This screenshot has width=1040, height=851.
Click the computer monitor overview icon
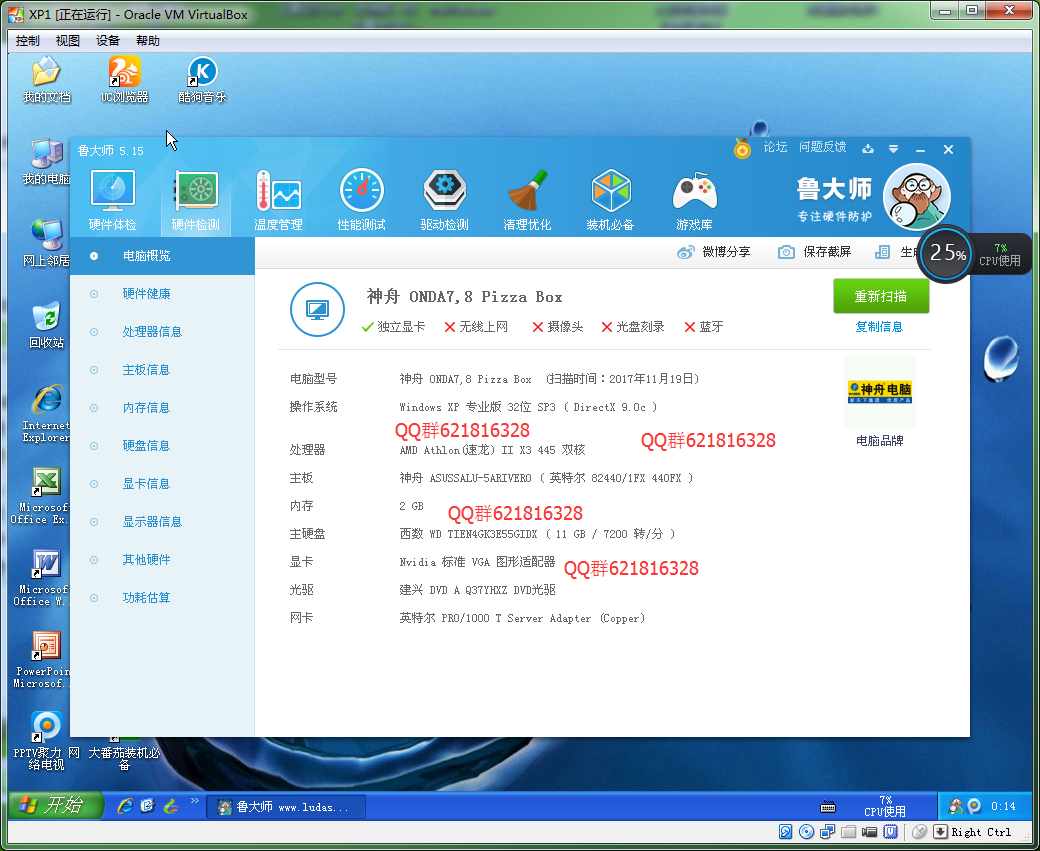317,309
